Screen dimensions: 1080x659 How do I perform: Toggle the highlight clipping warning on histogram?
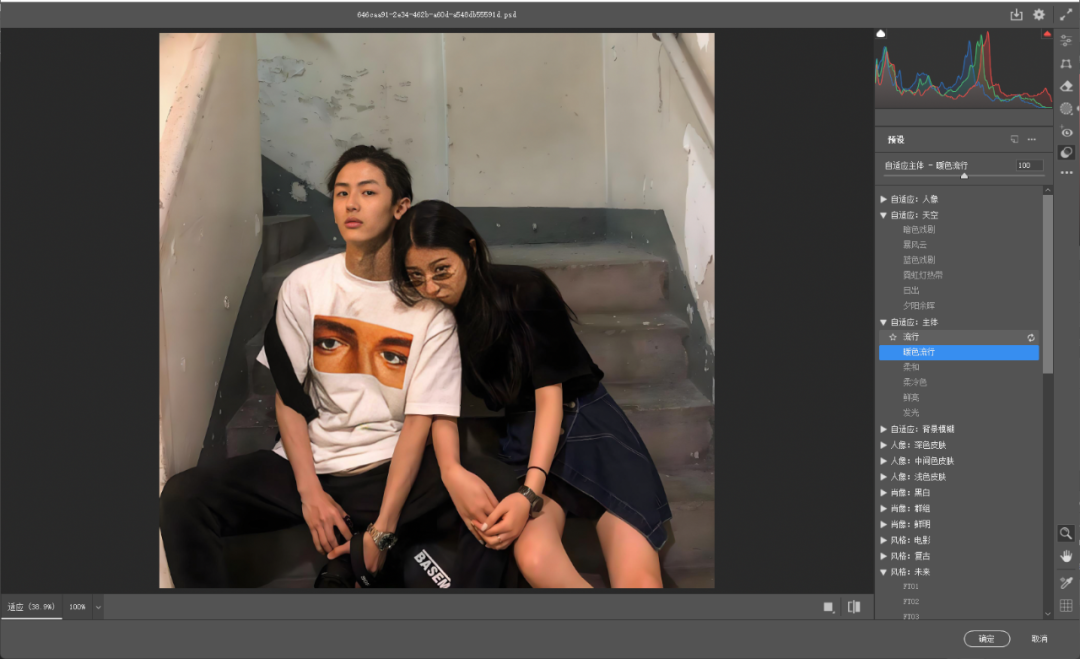pos(1047,34)
